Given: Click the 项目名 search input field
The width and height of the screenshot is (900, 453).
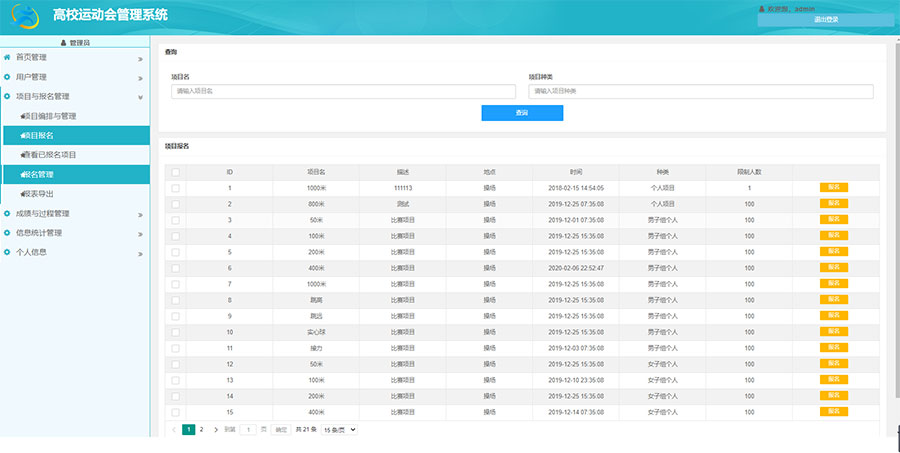Looking at the screenshot, I should pos(343,91).
